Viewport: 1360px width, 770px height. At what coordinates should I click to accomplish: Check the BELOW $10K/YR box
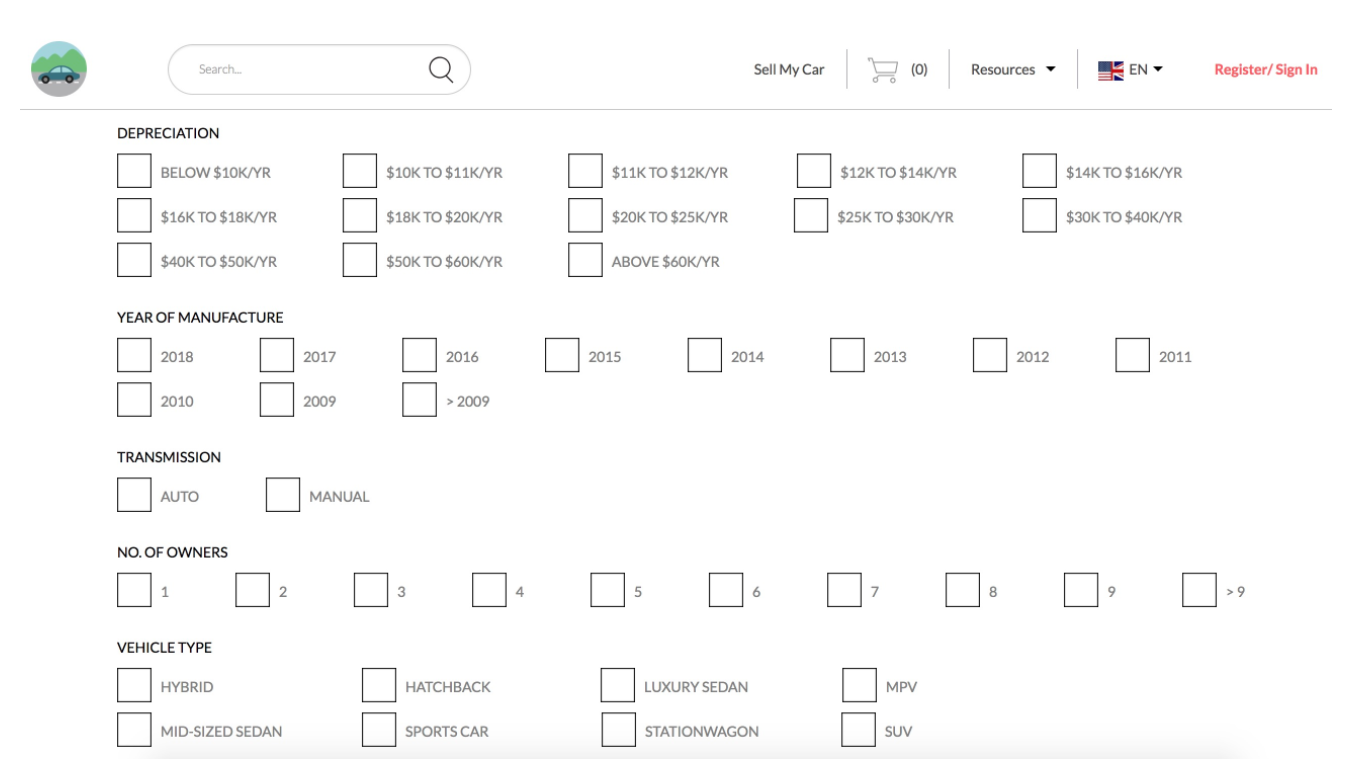click(134, 172)
